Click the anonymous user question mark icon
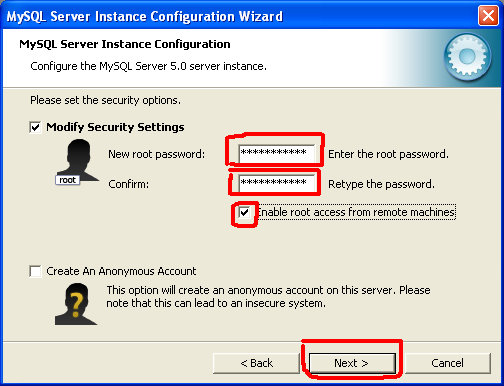 pyautogui.click(x=76, y=304)
